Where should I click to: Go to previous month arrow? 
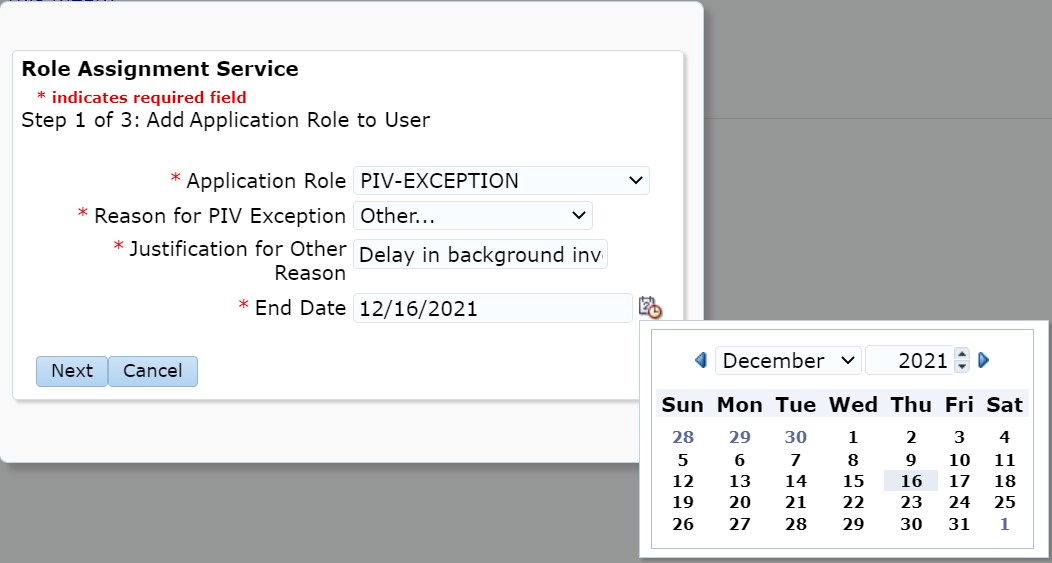click(x=700, y=360)
